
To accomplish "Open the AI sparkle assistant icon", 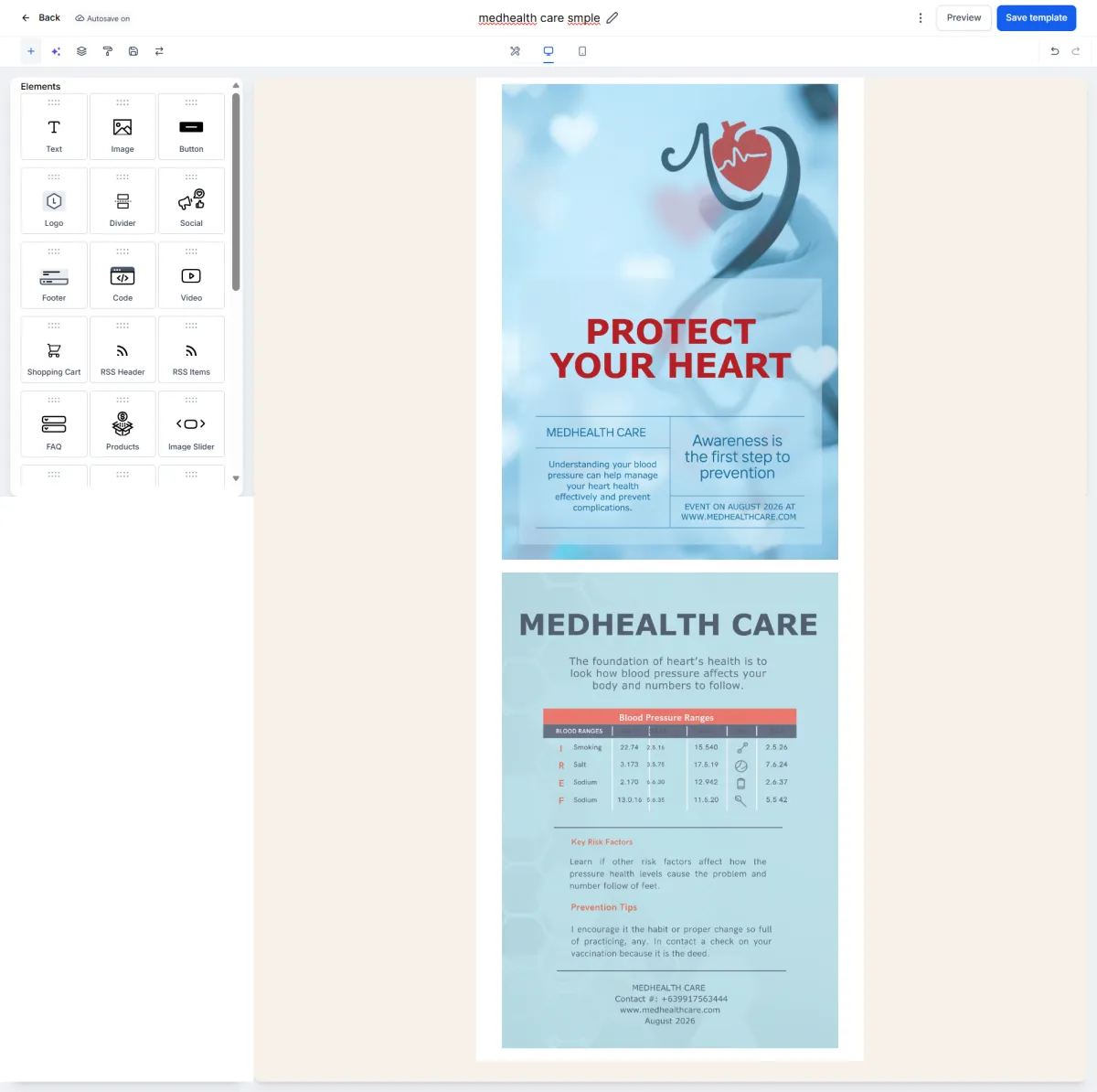I will click(56, 51).
